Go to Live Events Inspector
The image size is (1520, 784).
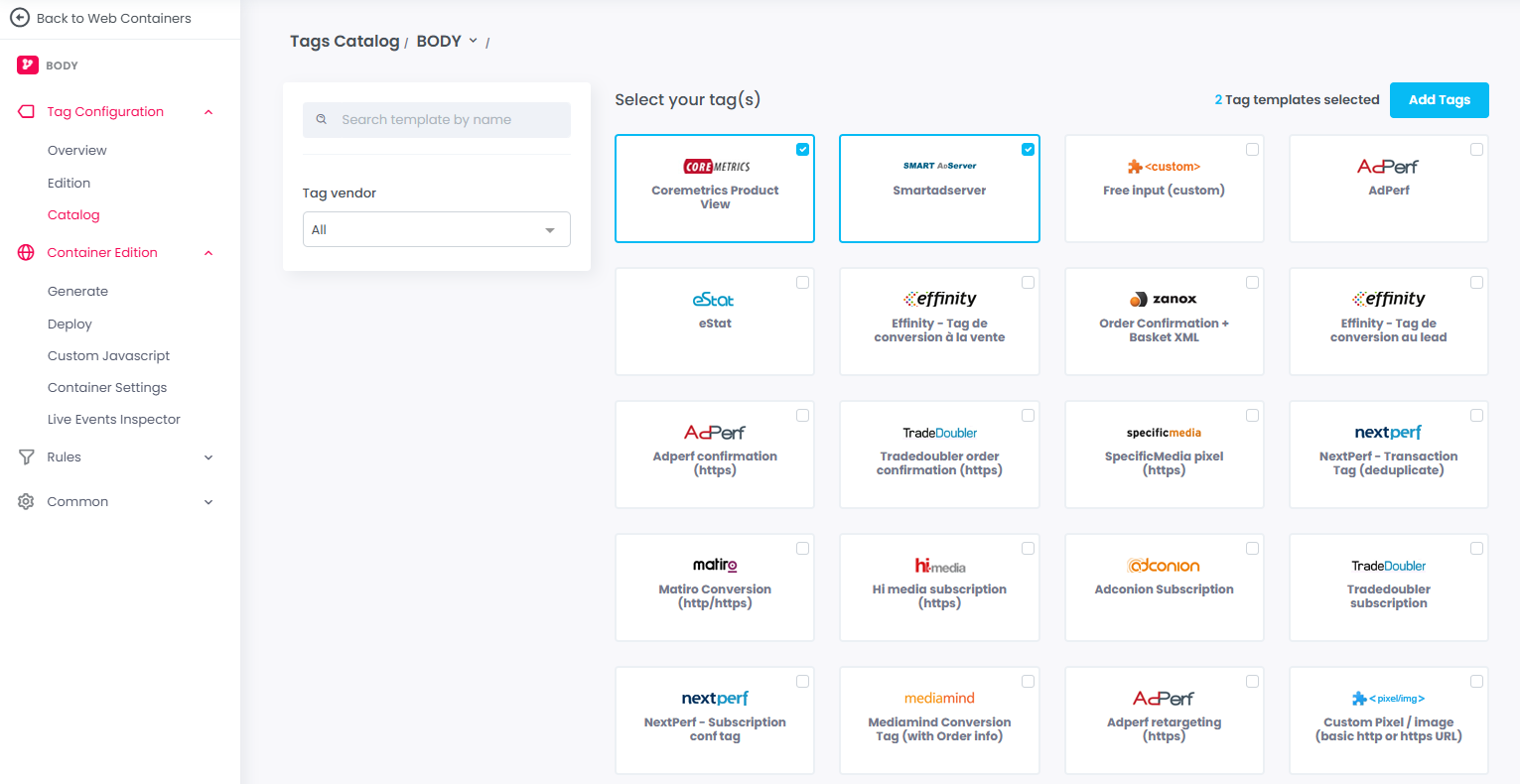[114, 420]
